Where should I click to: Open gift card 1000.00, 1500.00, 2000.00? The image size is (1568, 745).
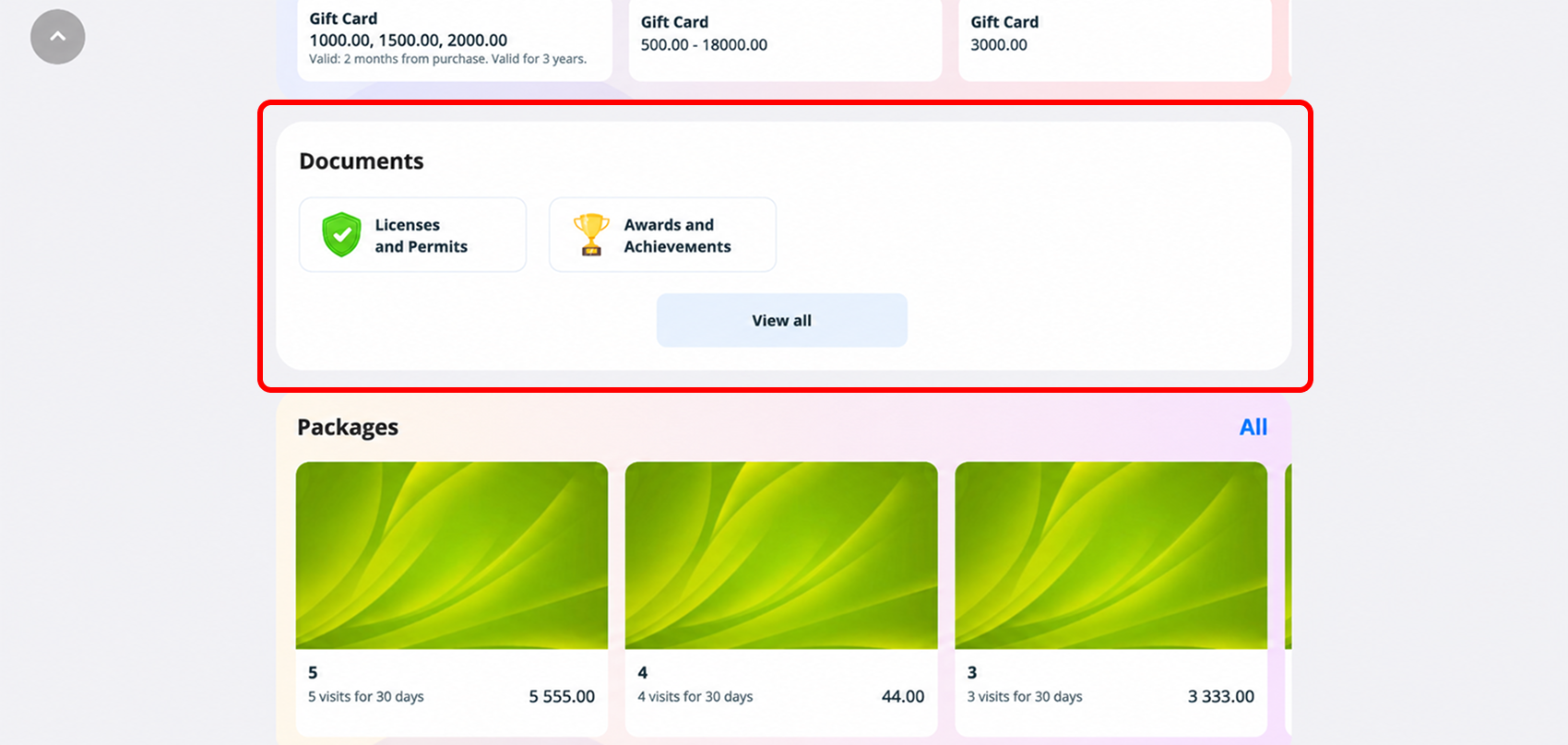tap(455, 40)
